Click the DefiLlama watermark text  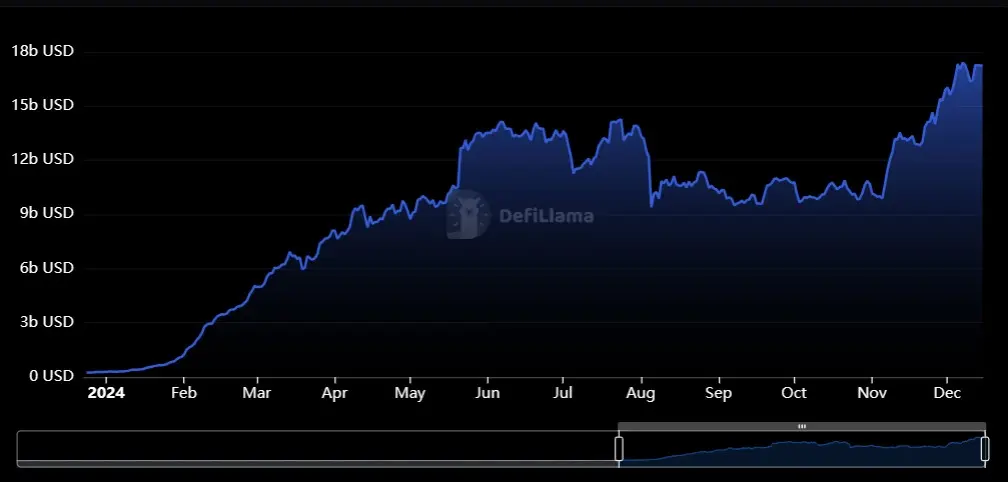tap(546, 216)
